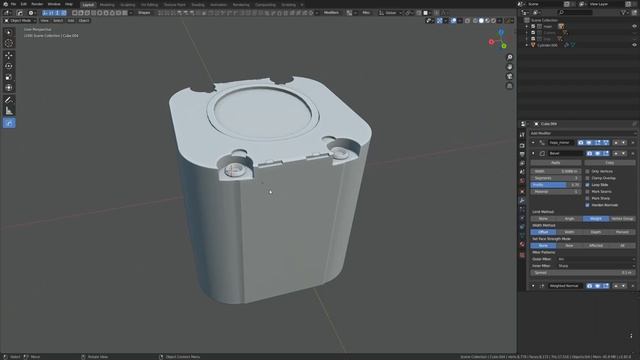Toggle viewport overlays icon
The width and height of the screenshot is (640, 360).
pyautogui.click(x=453, y=20)
